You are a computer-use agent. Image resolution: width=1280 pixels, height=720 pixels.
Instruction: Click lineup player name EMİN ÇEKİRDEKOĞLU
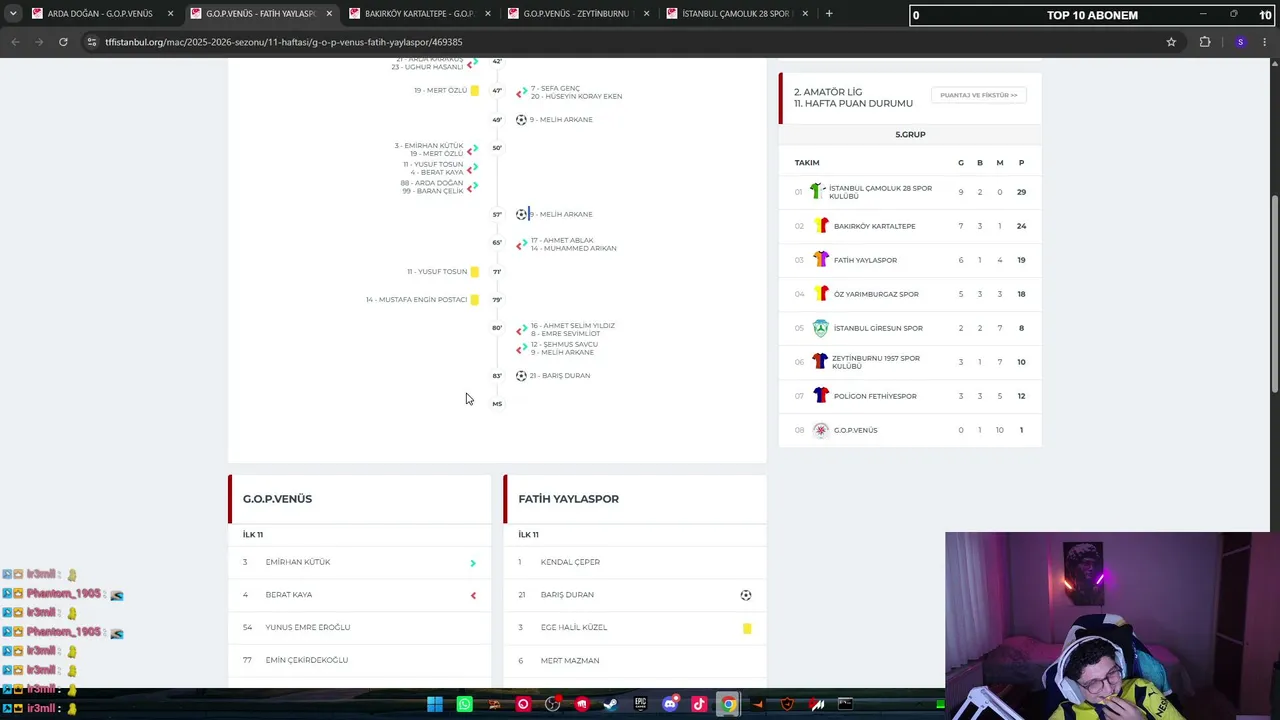pos(307,661)
